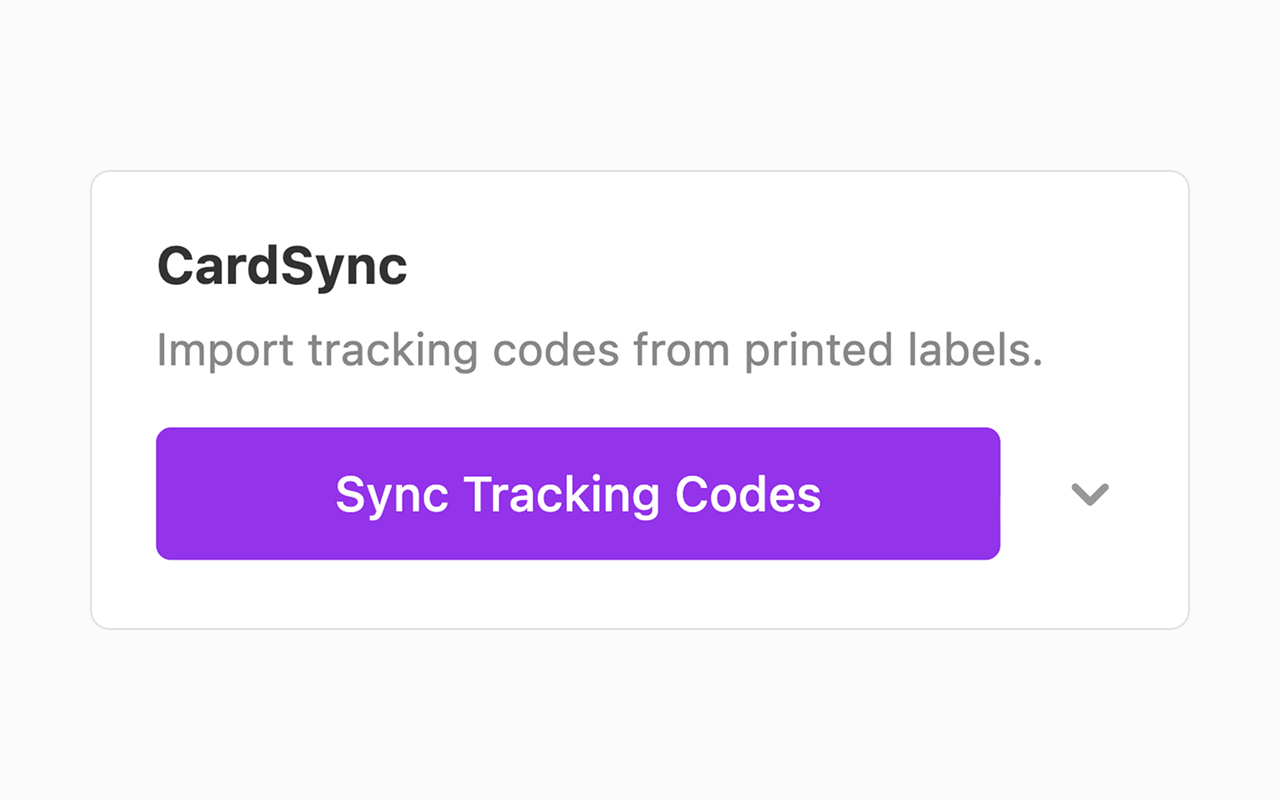Click the dropdown arrow beside Sync Tracking Codes
1280x800 pixels.
[x=1089, y=493]
